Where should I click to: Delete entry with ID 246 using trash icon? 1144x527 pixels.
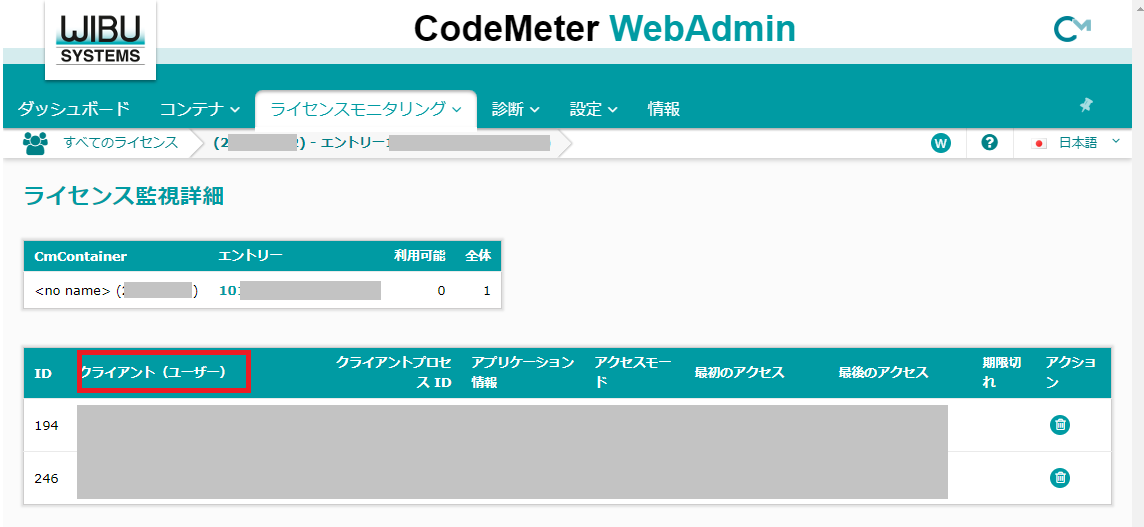coord(1059,478)
